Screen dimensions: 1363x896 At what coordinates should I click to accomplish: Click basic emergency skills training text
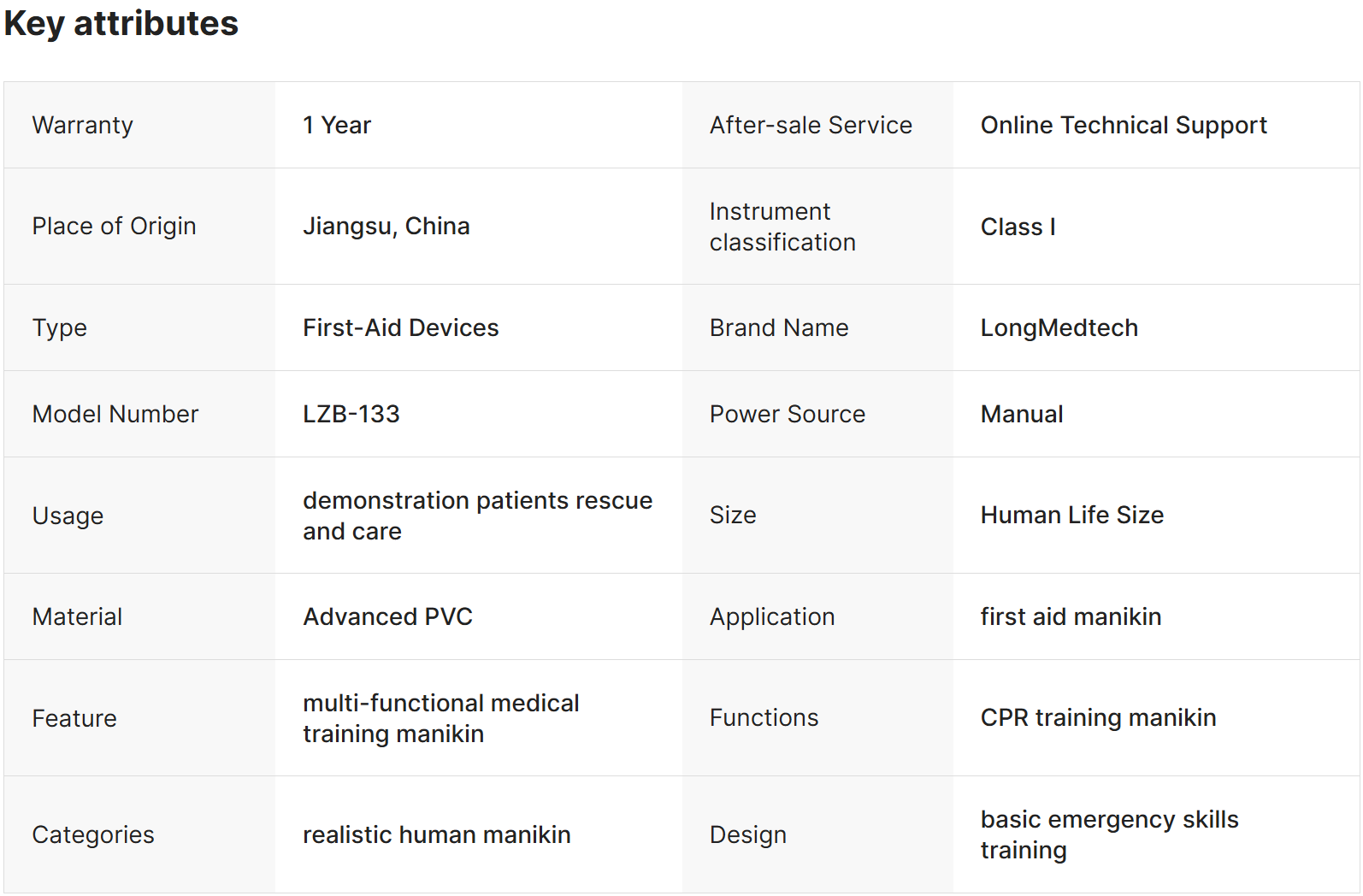[x=1109, y=834]
